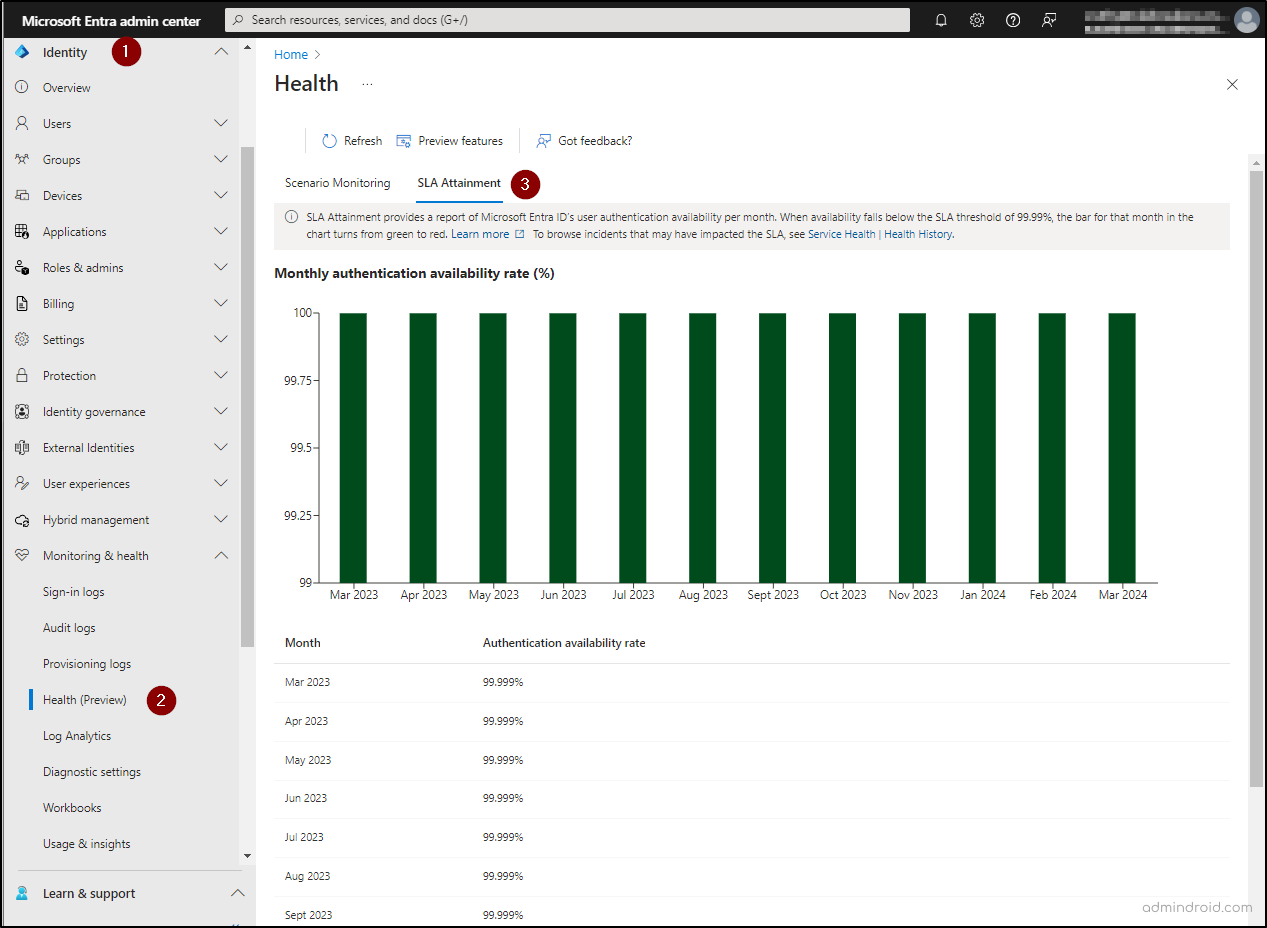Open notifications via the bell icon
This screenshot has height=928, width=1267.
coord(940,19)
